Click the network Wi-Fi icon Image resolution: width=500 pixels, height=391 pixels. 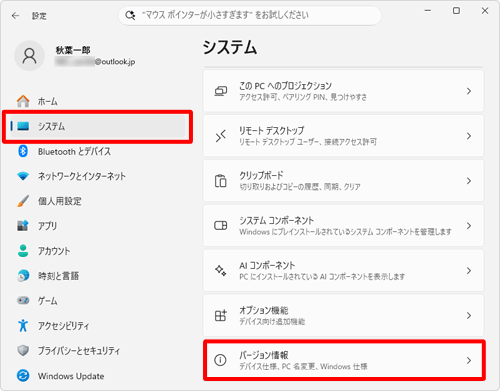[x=23, y=176]
